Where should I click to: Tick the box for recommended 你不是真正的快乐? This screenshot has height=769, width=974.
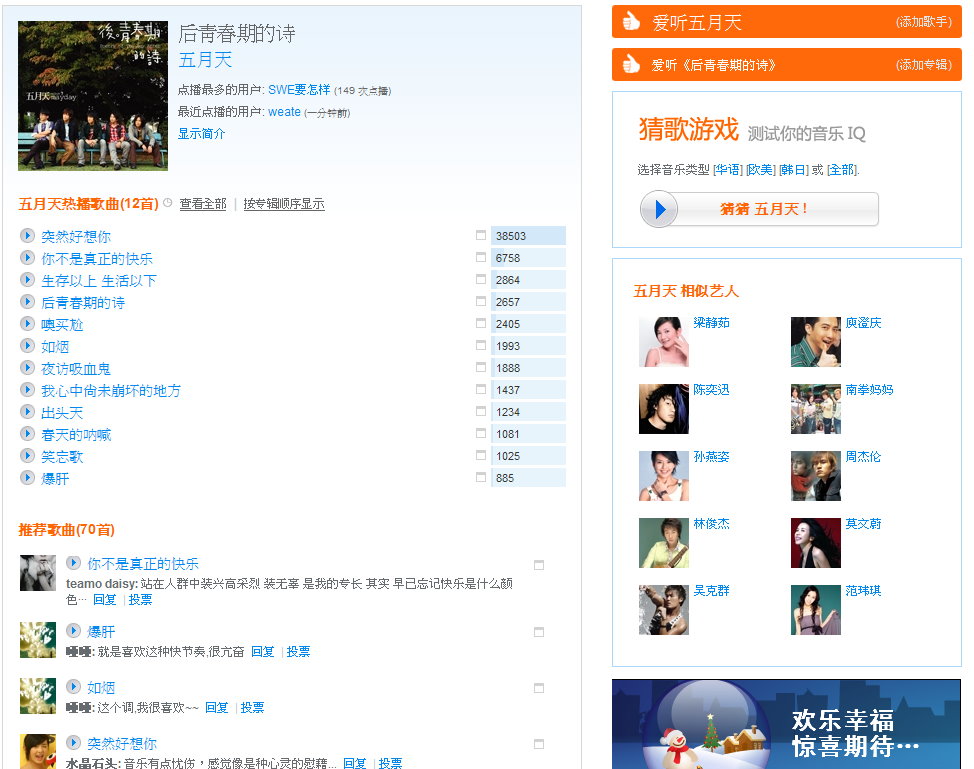click(539, 565)
